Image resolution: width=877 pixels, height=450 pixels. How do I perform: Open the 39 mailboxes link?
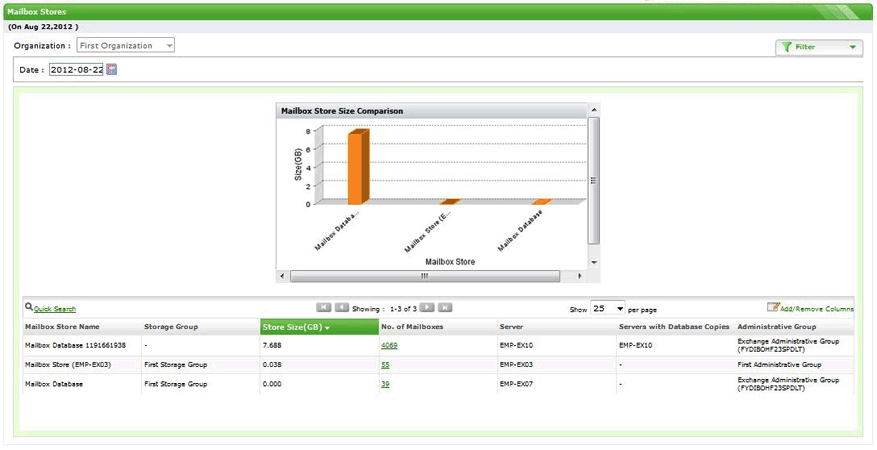tap(385, 384)
